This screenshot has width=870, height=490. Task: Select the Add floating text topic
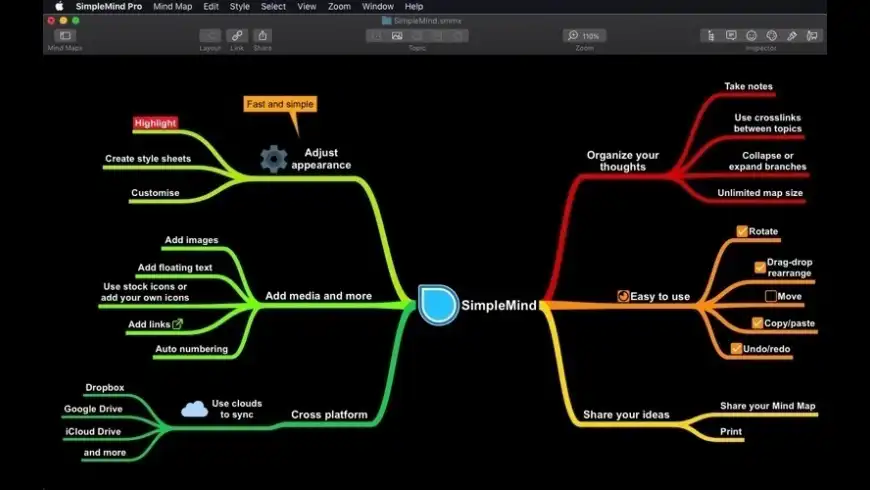click(175, 267)
